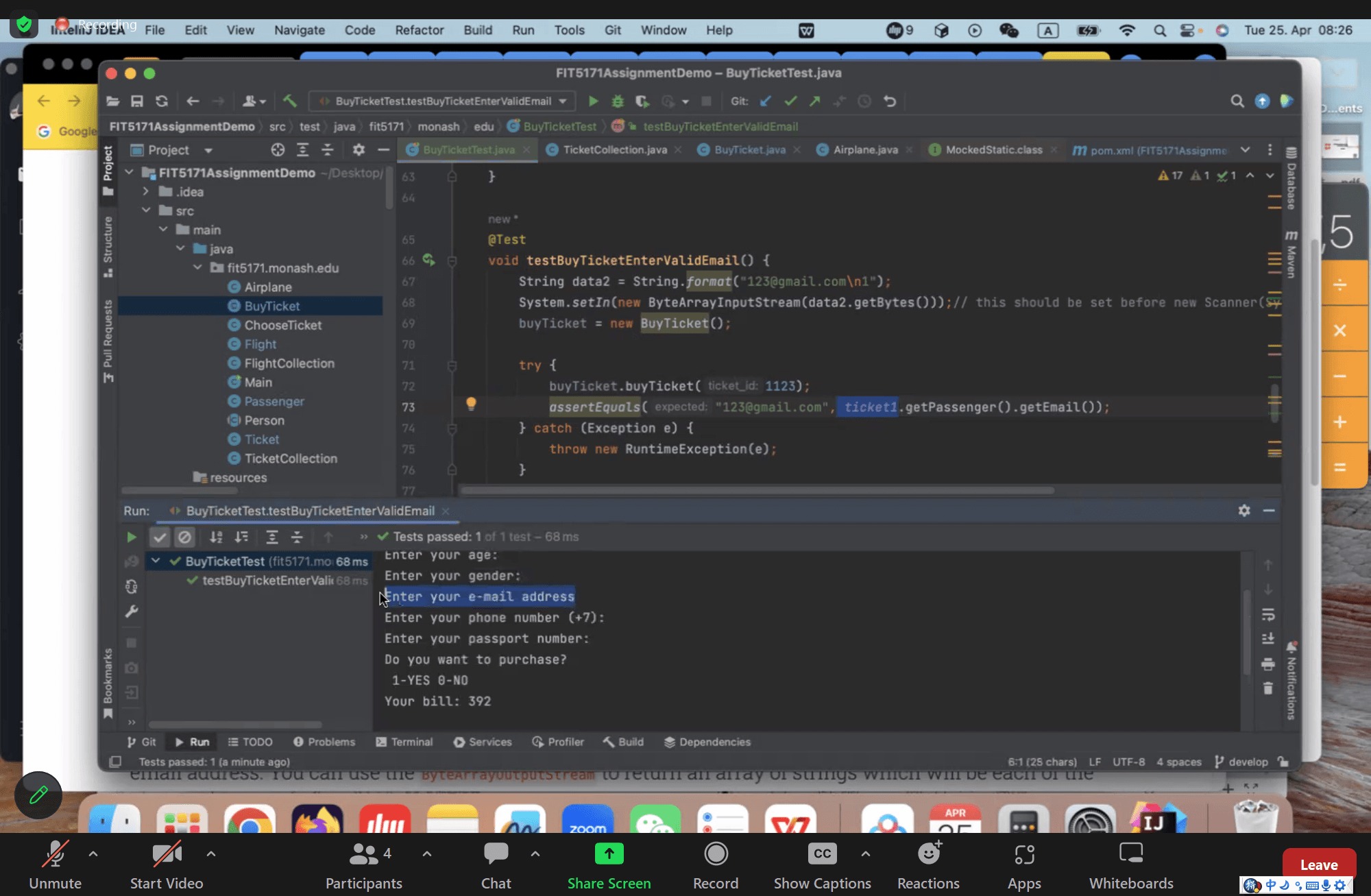Toggle Project tool window side tab
Screen dimensions: 1371x896
[108, 170]
